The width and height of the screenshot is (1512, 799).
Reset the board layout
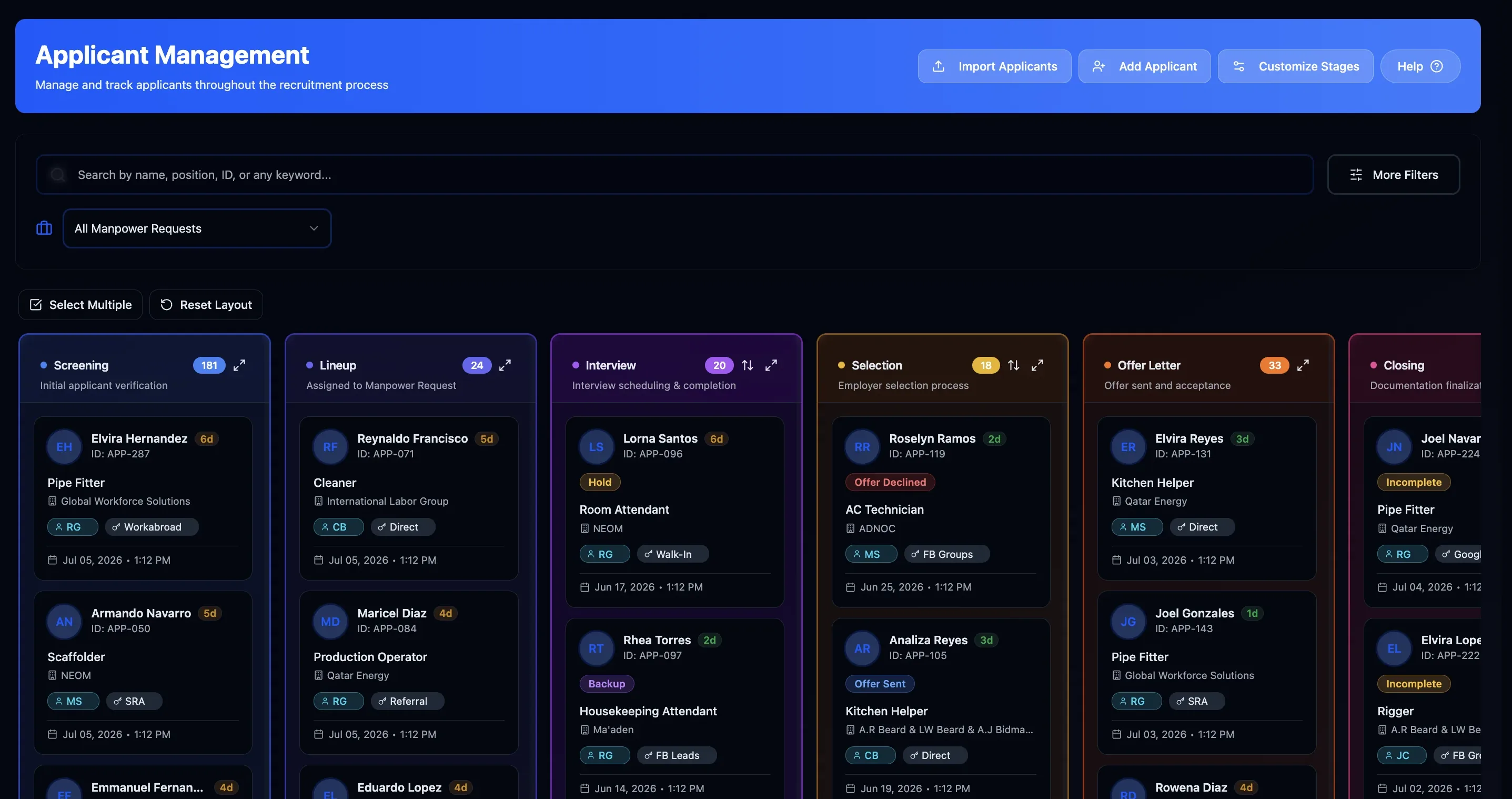[x=206, y=305]
